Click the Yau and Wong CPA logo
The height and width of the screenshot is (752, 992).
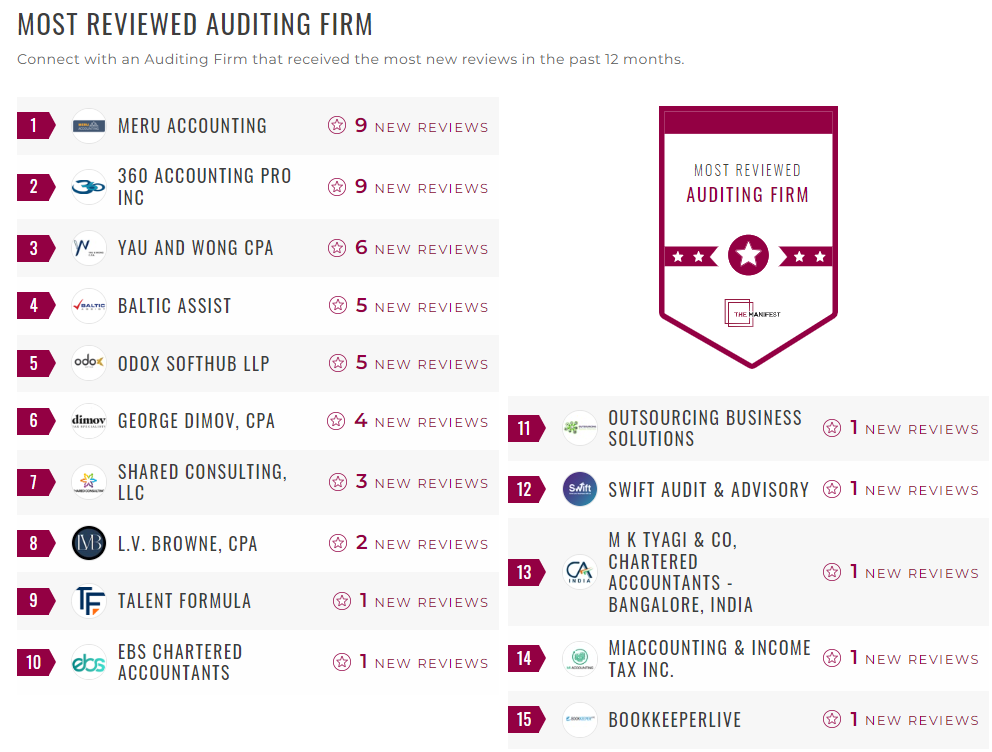[89, 248]
